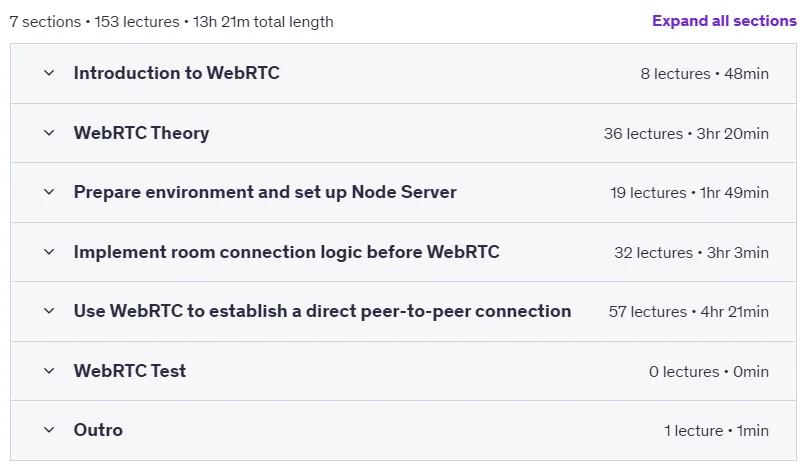The image size is (809, 464).
Task: Open Use WebRTC to establish direct connection title
Action: click(x=322, y=311)
